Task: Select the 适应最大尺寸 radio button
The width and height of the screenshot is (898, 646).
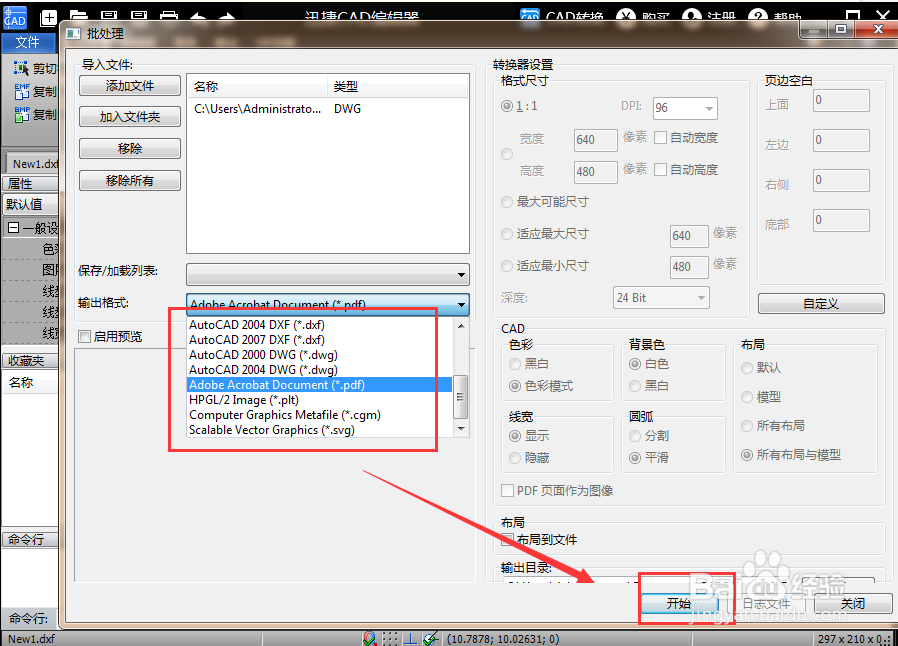Action: tap(507, 234)
